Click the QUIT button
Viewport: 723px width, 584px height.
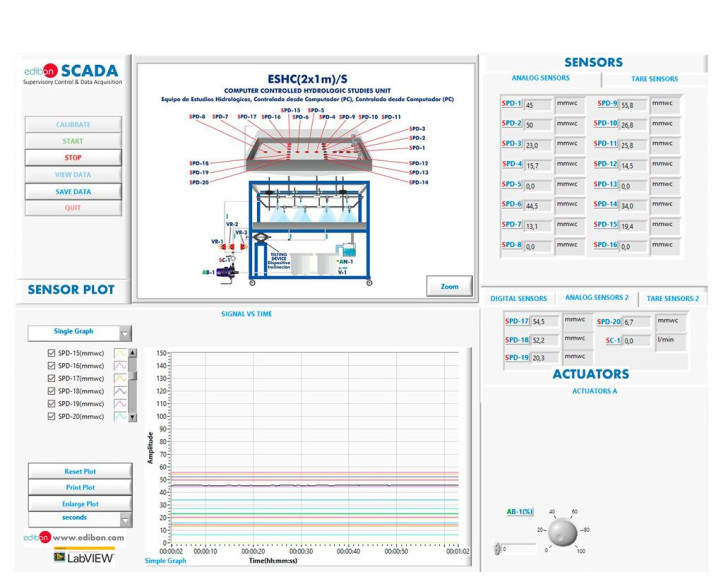(x=73, y=208)
